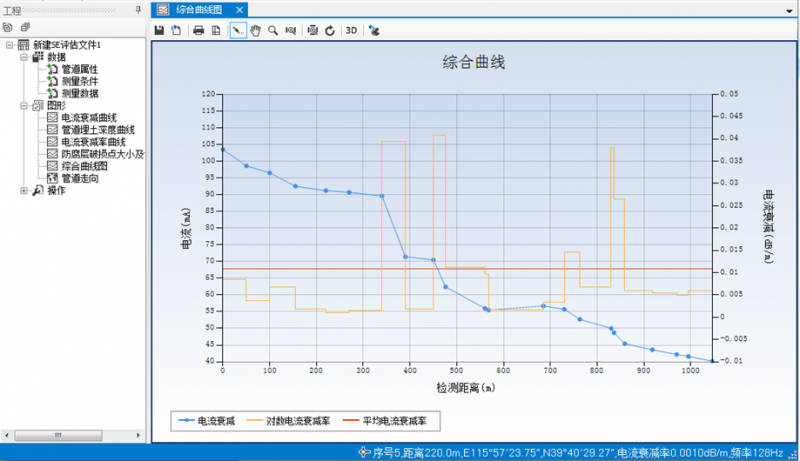Click the chart title 综合曲线

[473, 63]
